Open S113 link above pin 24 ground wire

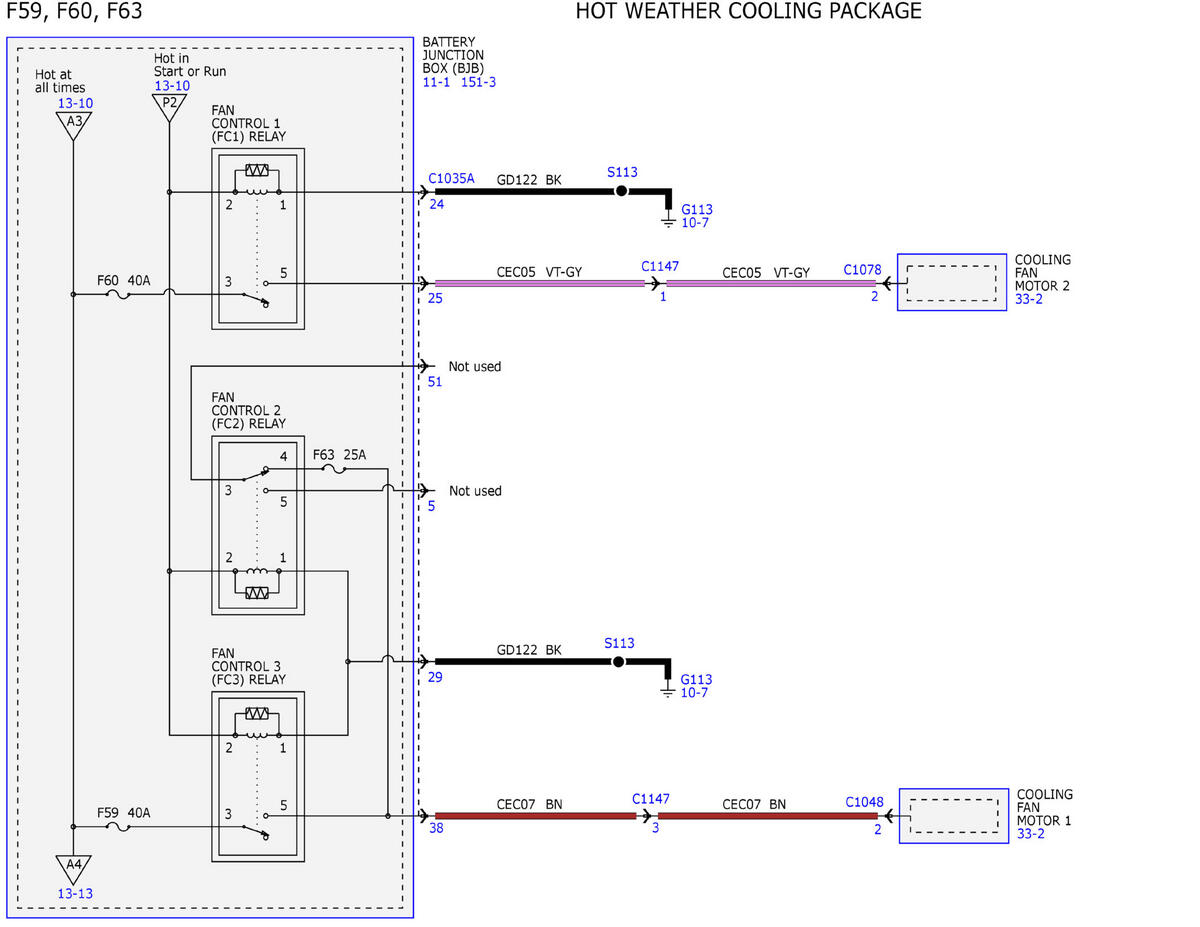(x=622, y=172)
